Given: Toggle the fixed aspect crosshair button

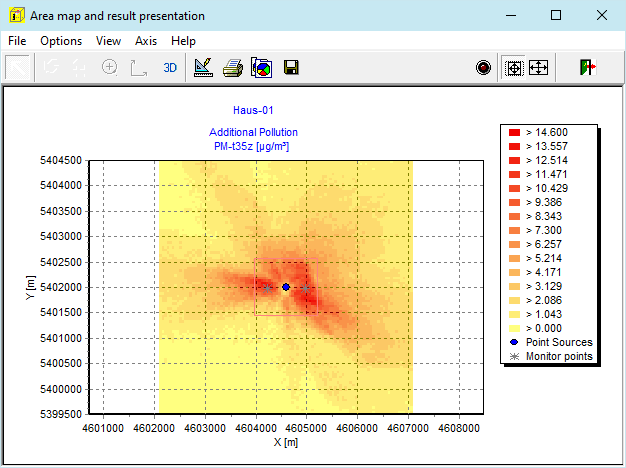Looking at the screenshot, I should 514,68.
